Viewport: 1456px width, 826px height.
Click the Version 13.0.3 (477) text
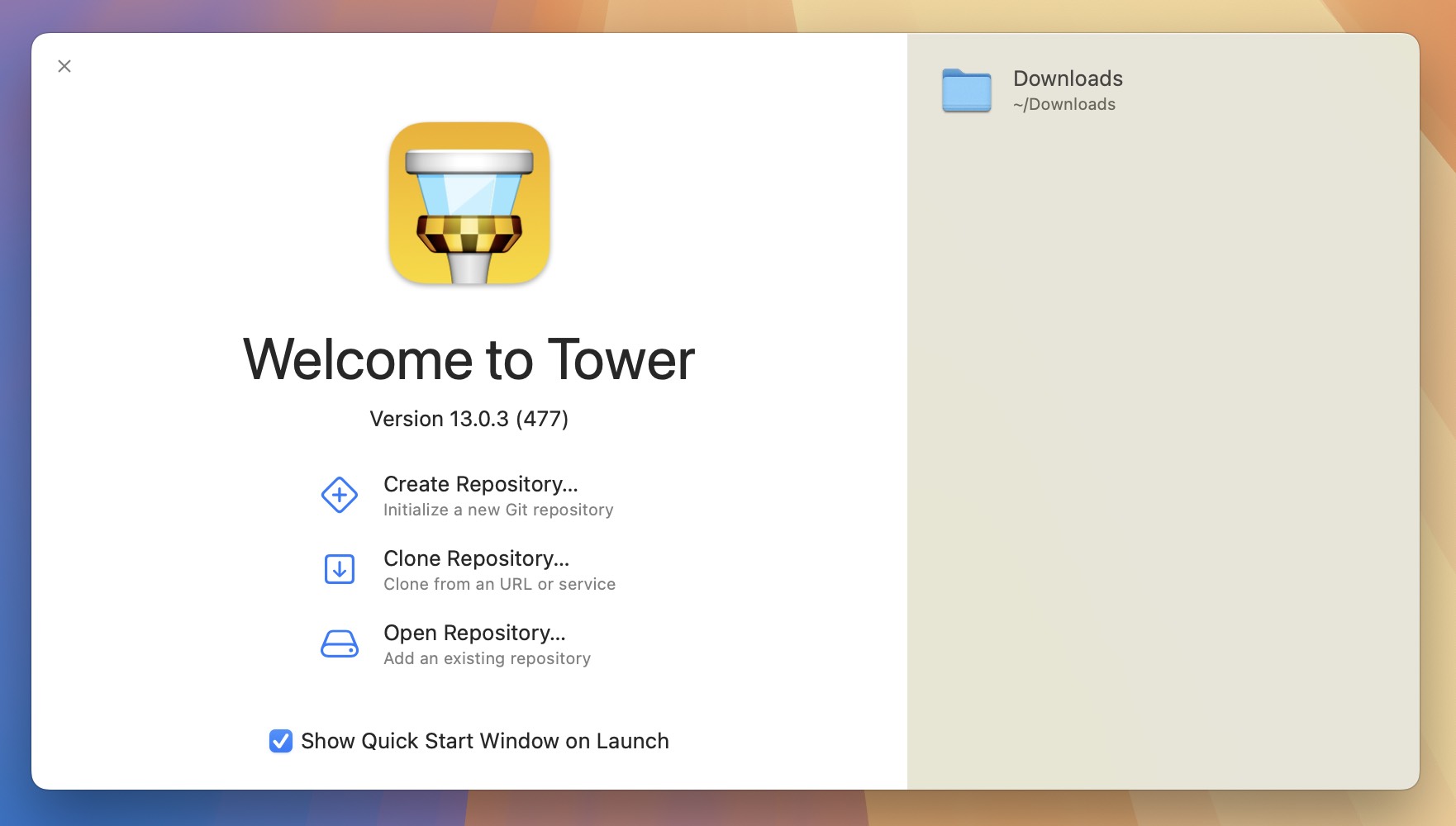tap(469, 419)
